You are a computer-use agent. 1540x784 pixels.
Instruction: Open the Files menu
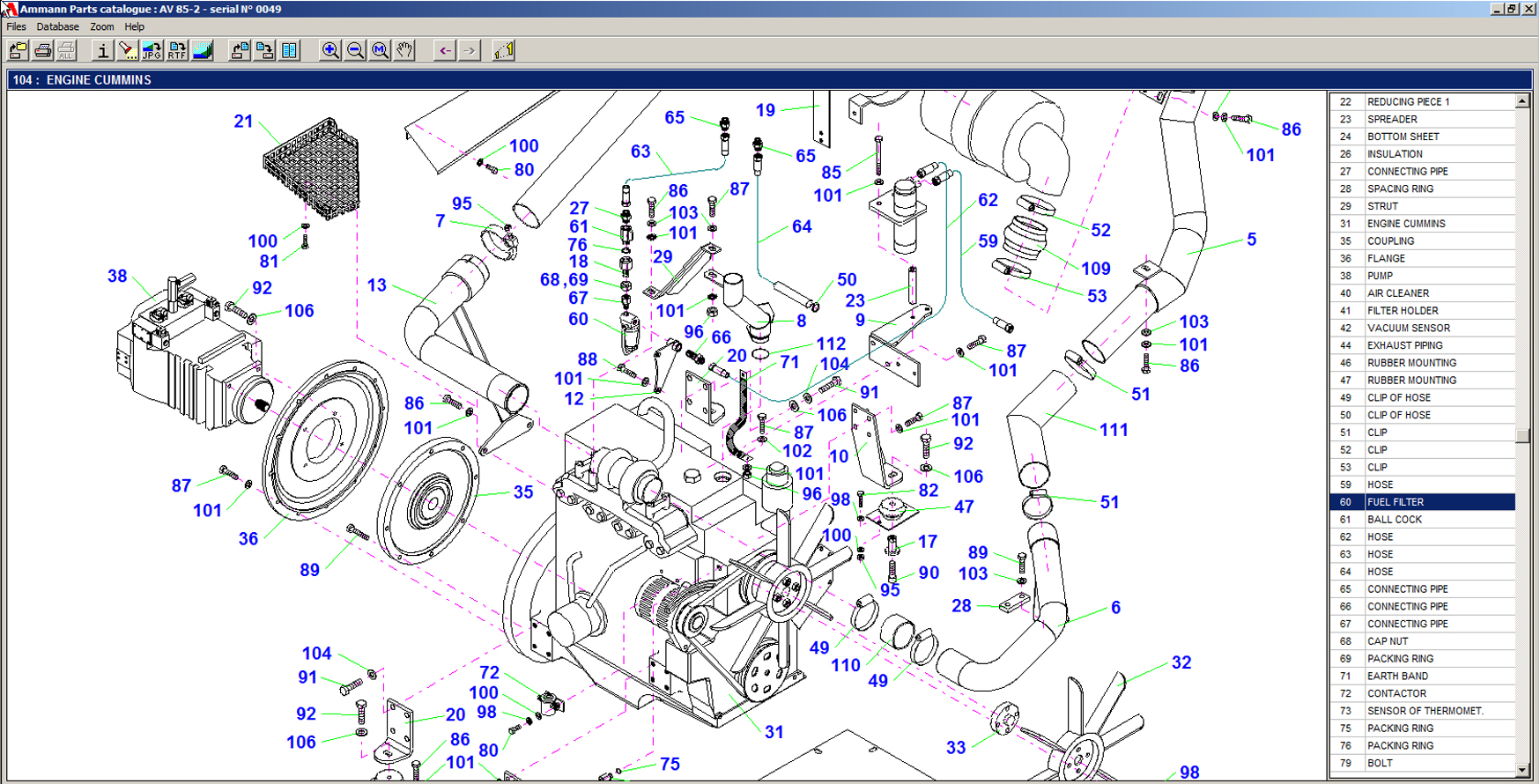tap(17, 26)
